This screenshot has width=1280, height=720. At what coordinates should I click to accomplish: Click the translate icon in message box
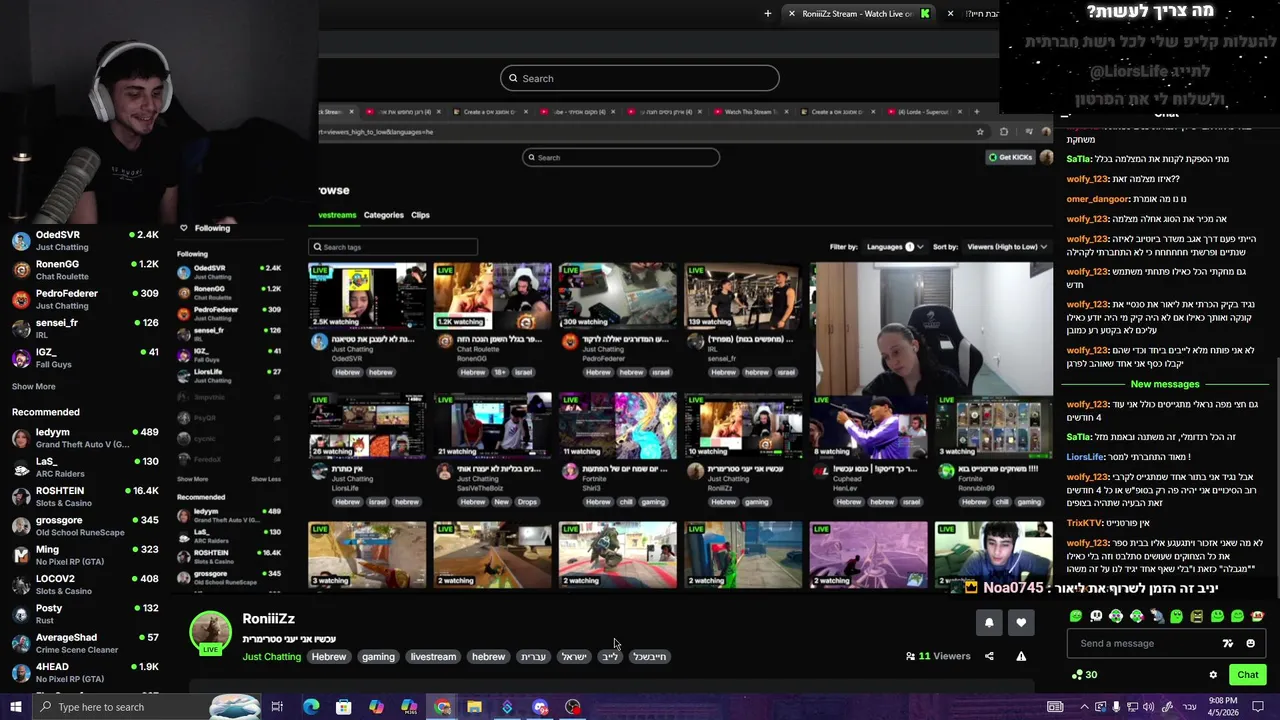(1228, 643)
